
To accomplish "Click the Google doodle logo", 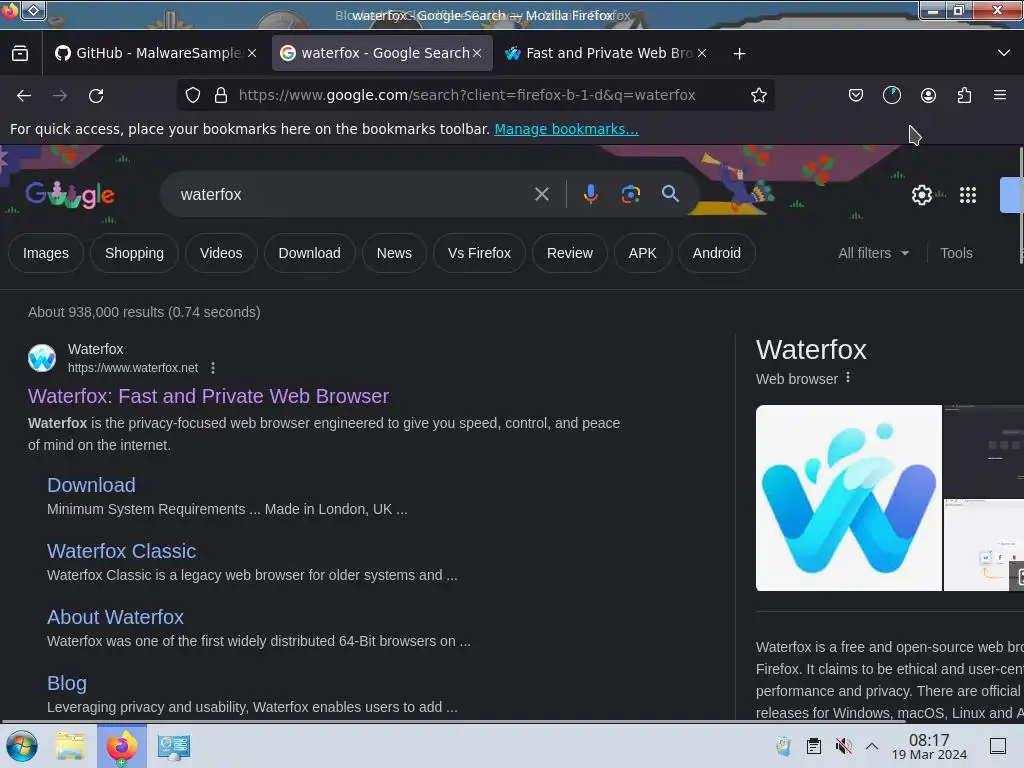I will [70, 194].
